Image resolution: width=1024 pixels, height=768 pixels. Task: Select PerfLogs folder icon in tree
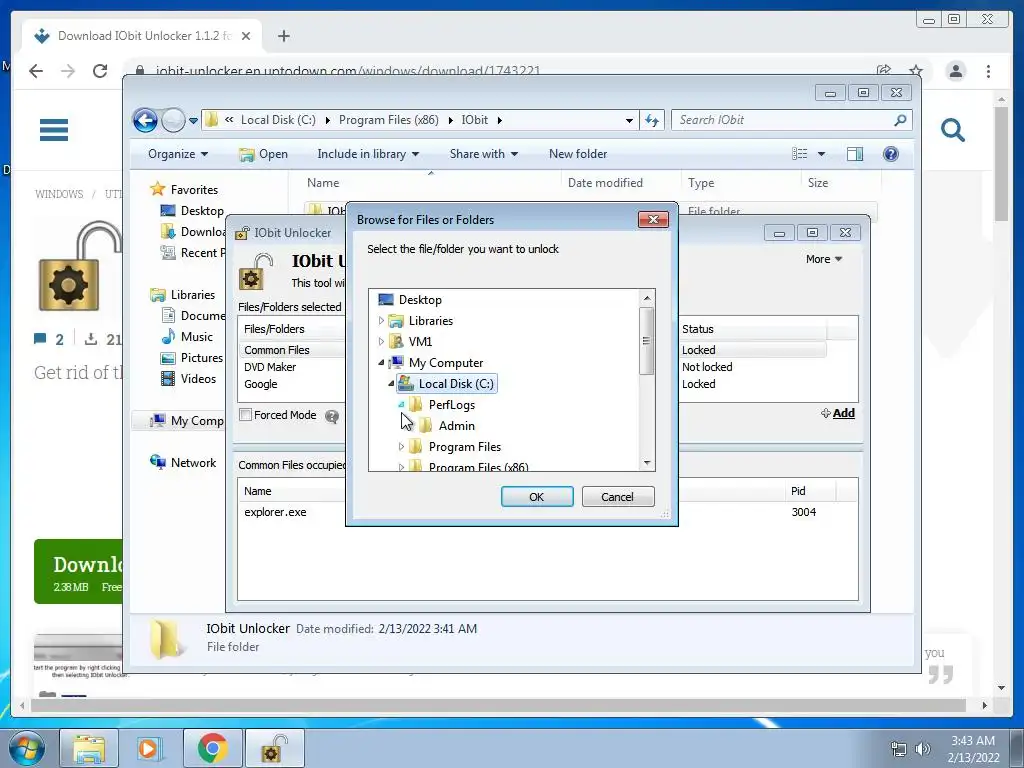415,404
